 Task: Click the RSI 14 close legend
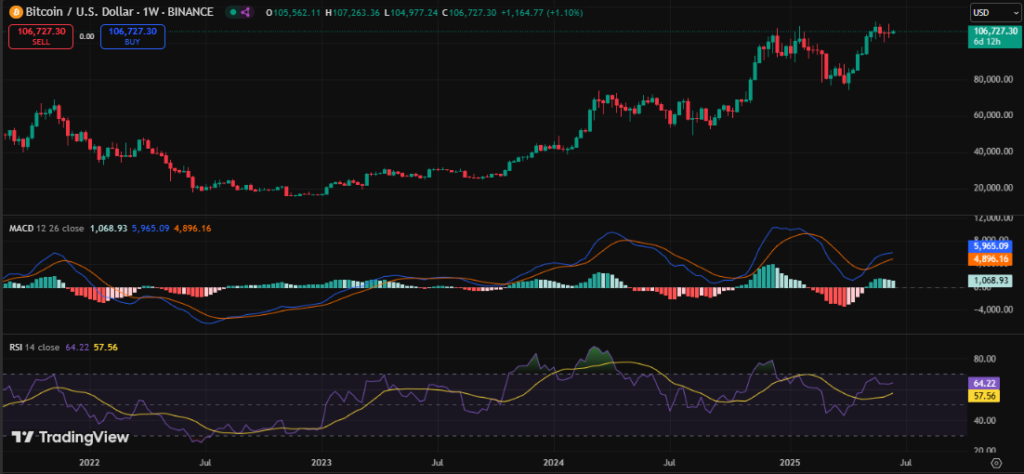(x=34, y=347)
